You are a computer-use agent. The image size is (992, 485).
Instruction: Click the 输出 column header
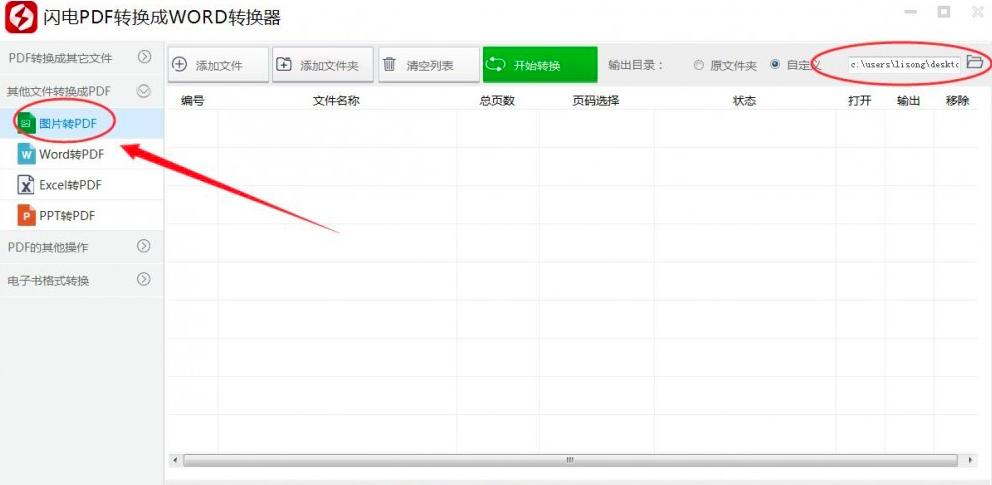click(x=908, y=101)
